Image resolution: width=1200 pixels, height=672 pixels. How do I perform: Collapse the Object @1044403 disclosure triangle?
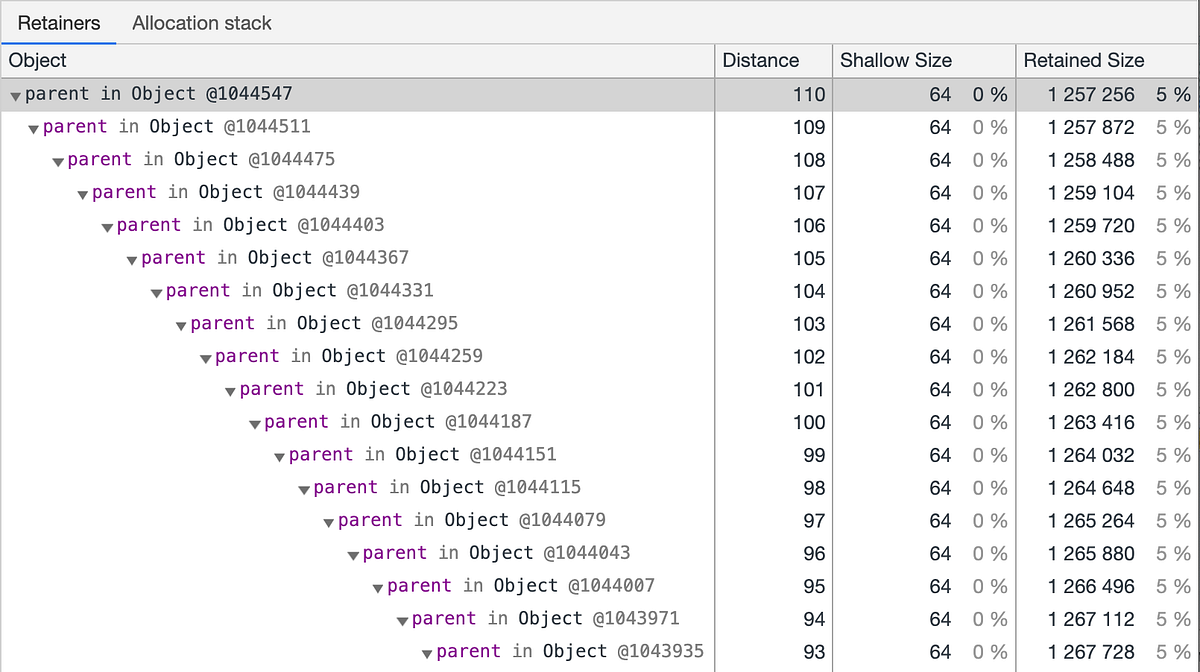(107, 228)
